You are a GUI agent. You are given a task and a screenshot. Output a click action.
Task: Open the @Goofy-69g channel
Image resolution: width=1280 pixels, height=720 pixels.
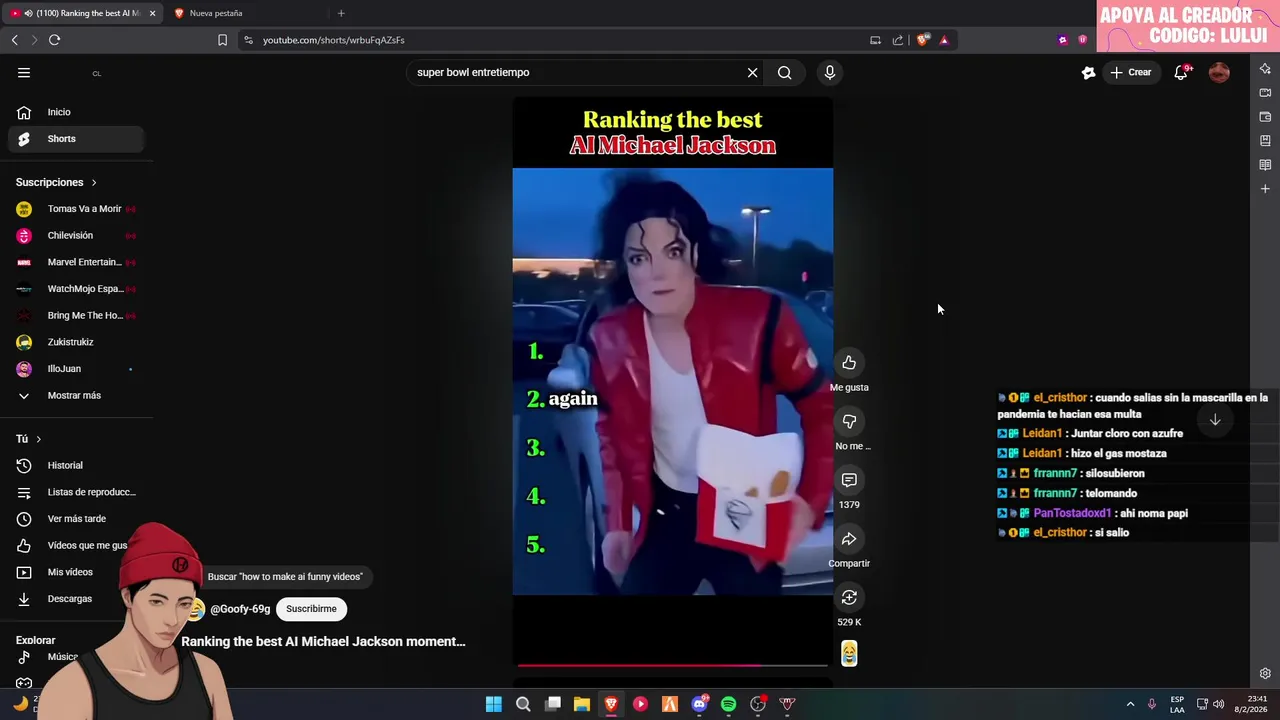pos(240,609)
